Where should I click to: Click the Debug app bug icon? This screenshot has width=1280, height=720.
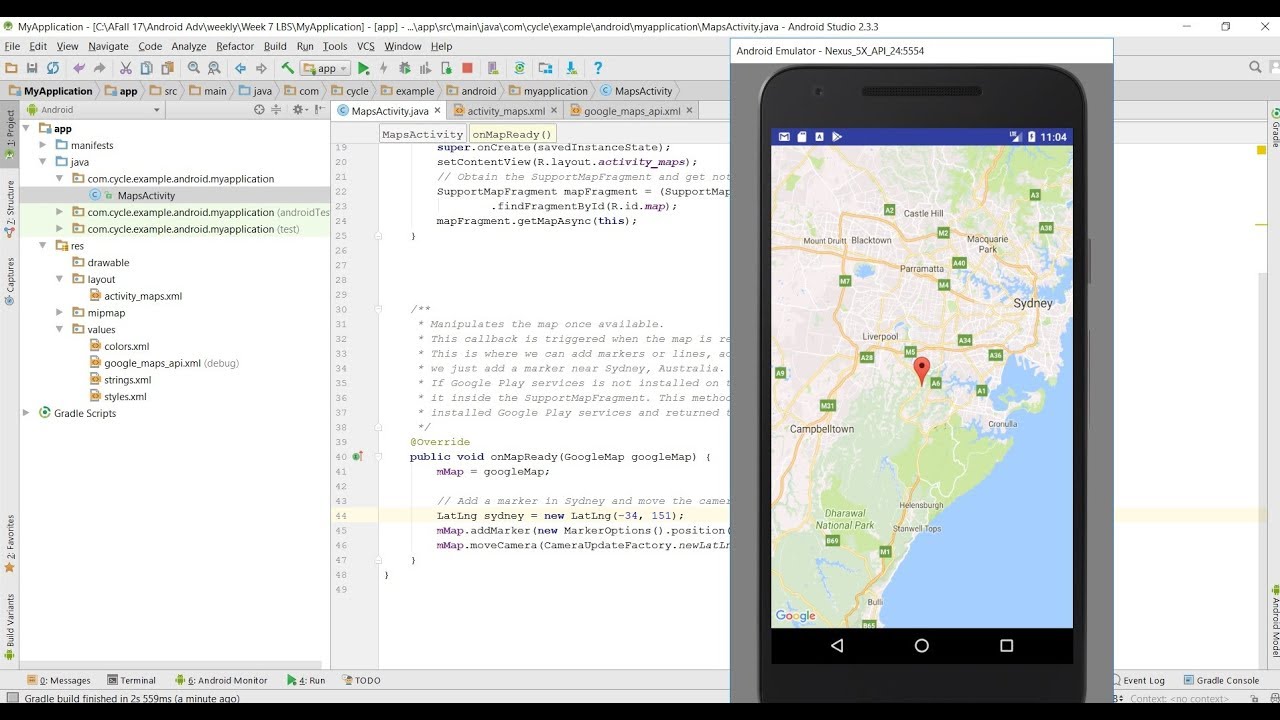(x=405, y=68)
